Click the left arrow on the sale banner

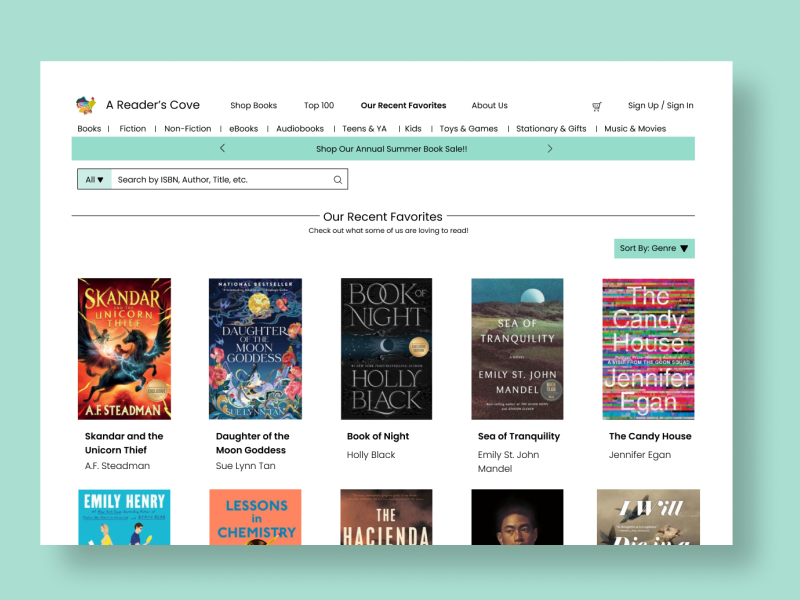point(222,148)
